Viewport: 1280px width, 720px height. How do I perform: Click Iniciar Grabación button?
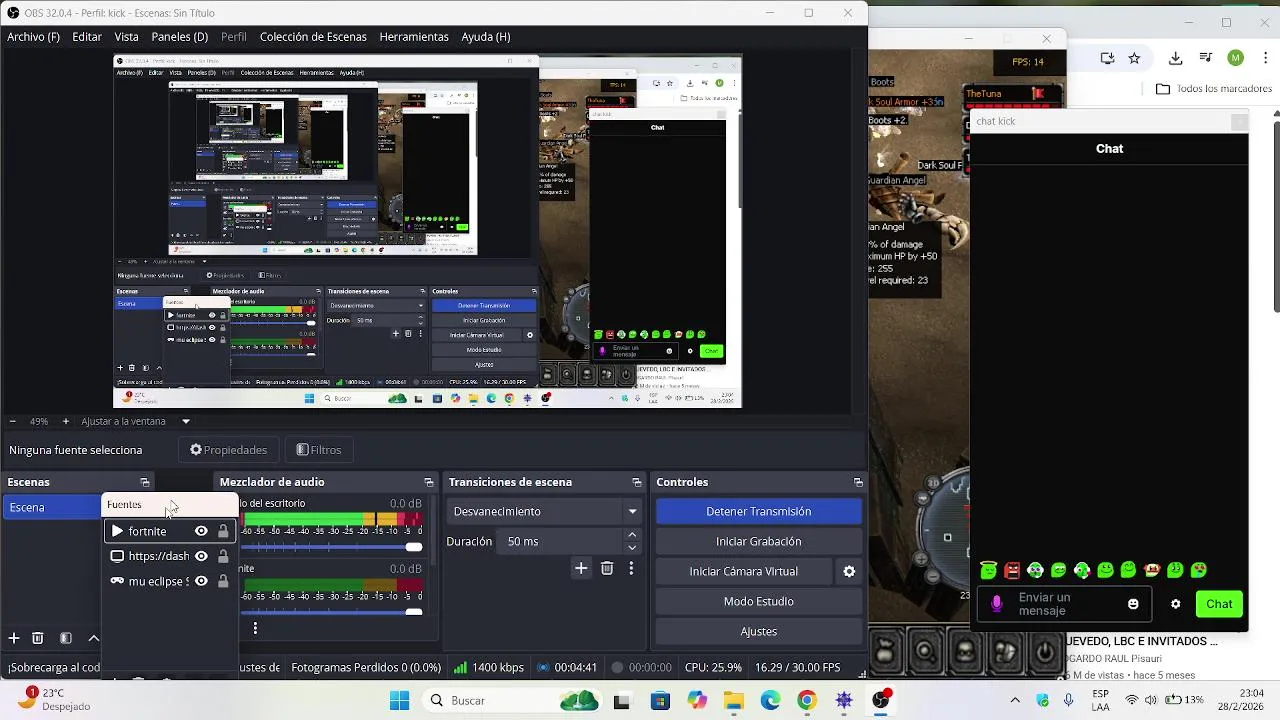tap(759, 541)
